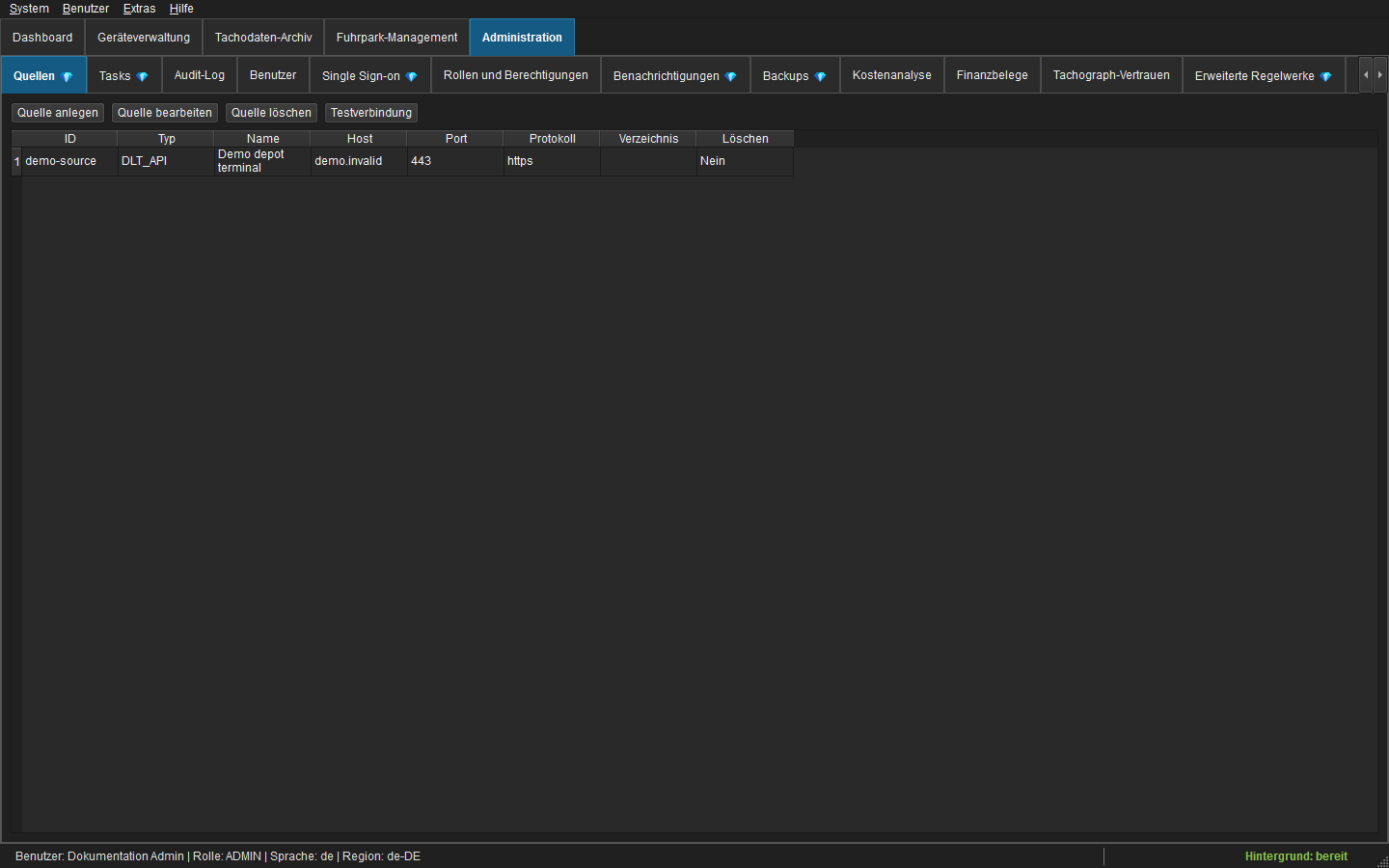
Task: Click the diamond icon beside Tasks
Action: coord(143,76)
